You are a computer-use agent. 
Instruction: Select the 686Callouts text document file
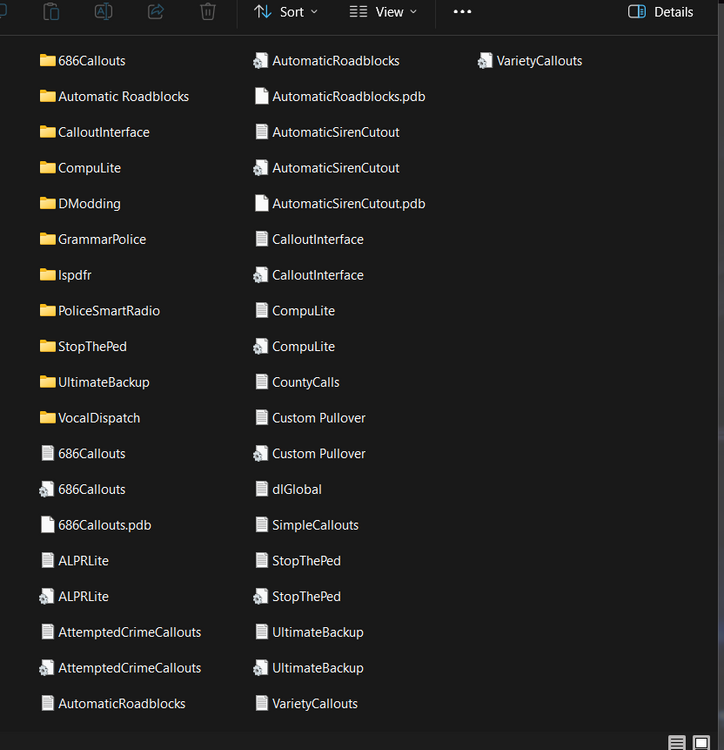[x=83, y=453]
